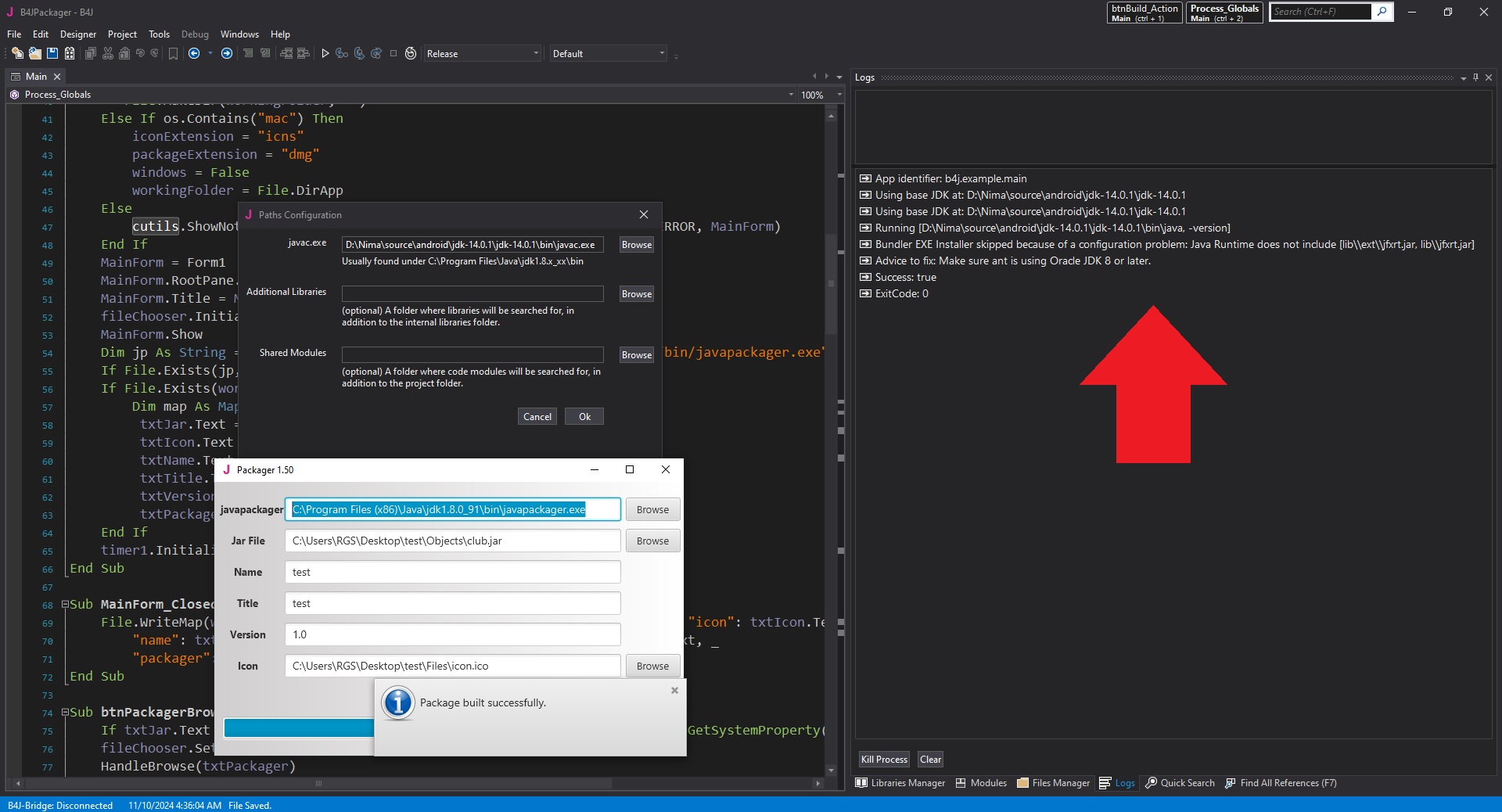Click the Bookmark toolbar icon
This screenshot has height=812, width=1502.
coord(174,53)
